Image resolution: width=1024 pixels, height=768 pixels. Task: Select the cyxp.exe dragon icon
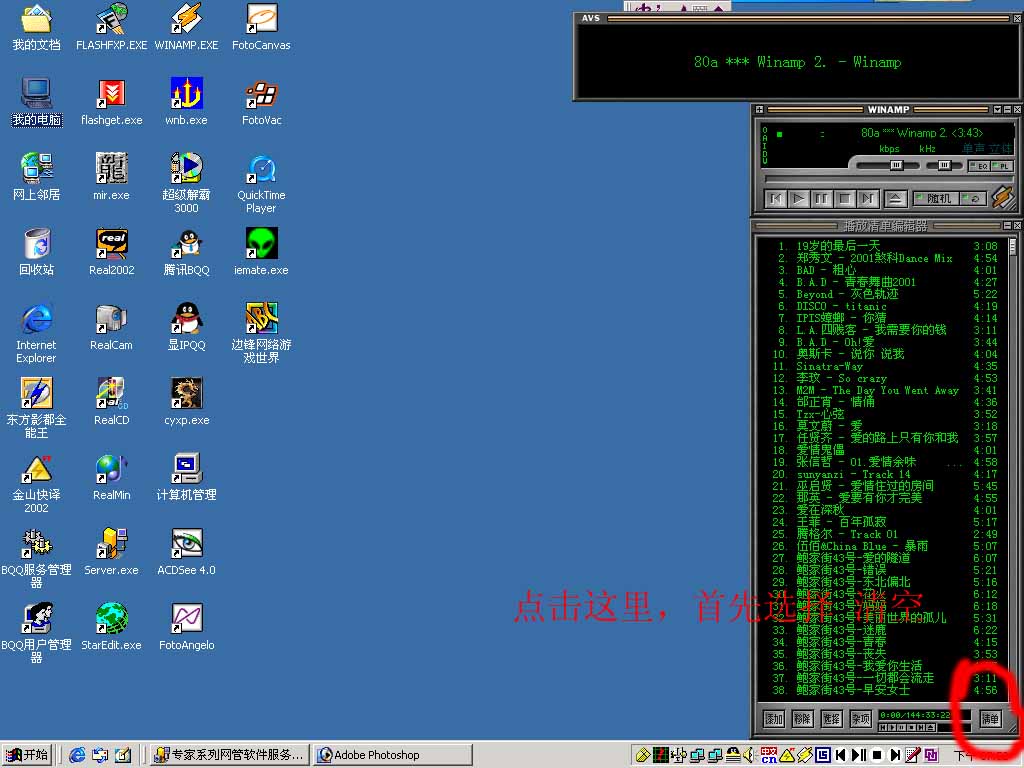pyautogui.click(x=186, y=402)
